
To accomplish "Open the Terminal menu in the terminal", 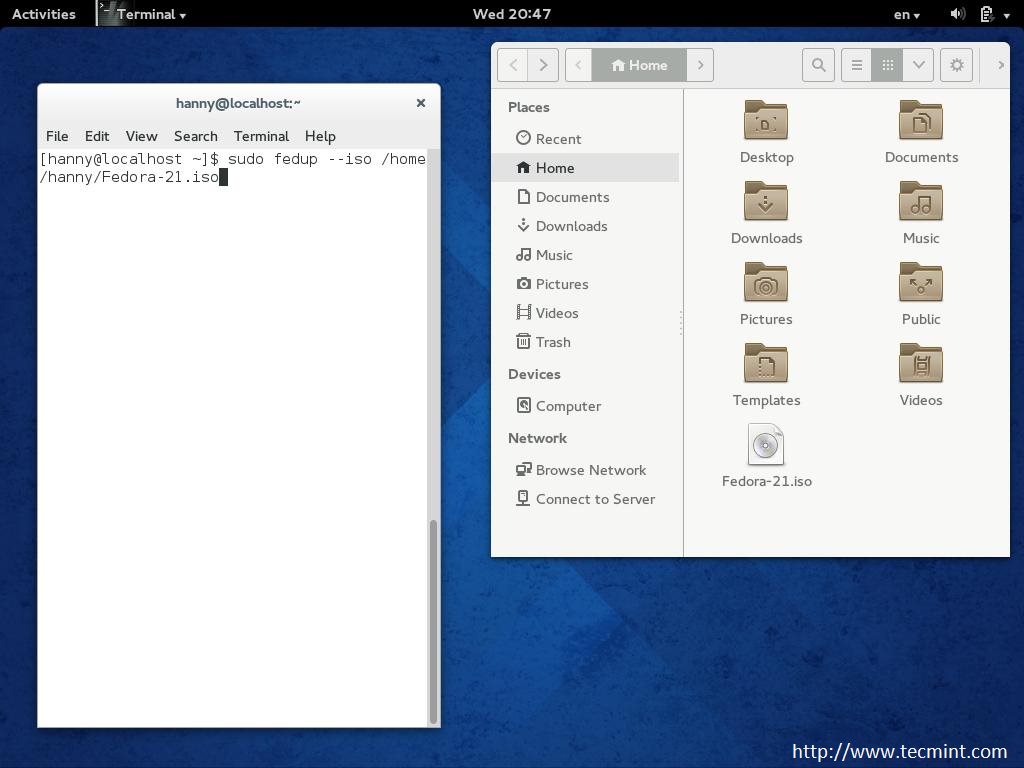I will [261, 136].
